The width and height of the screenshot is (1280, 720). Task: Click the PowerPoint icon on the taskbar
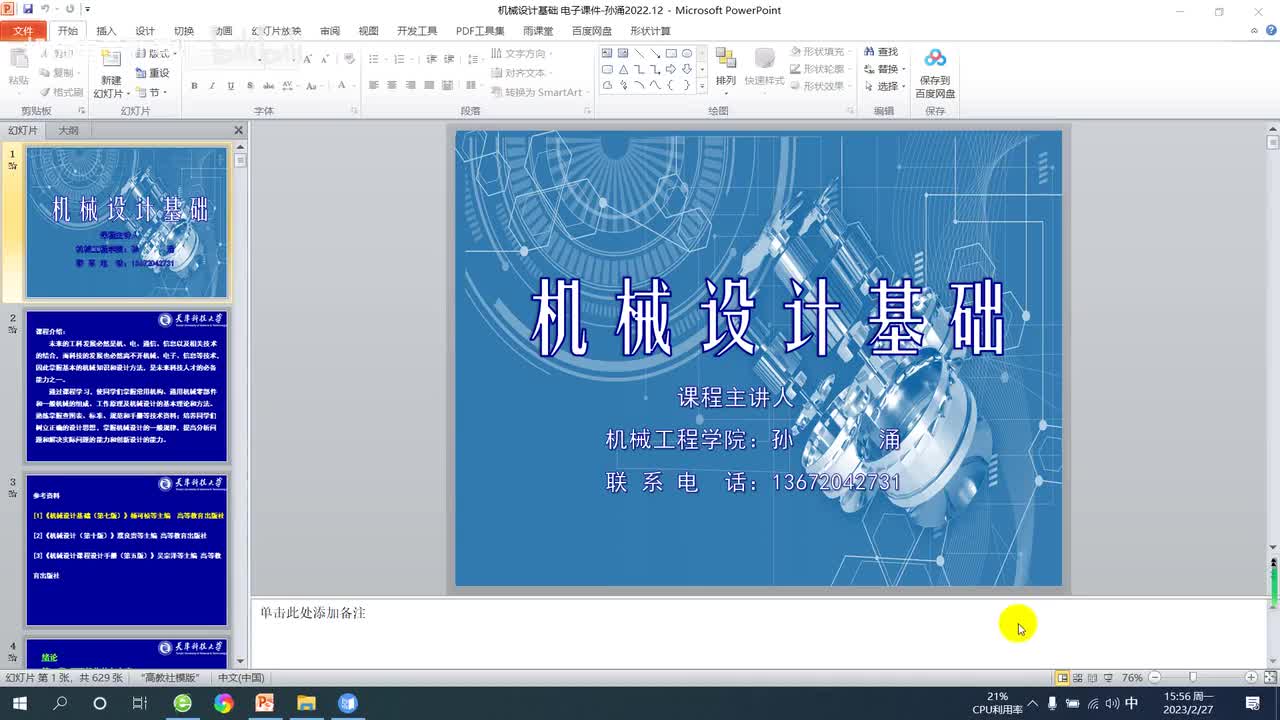(264, 703)
